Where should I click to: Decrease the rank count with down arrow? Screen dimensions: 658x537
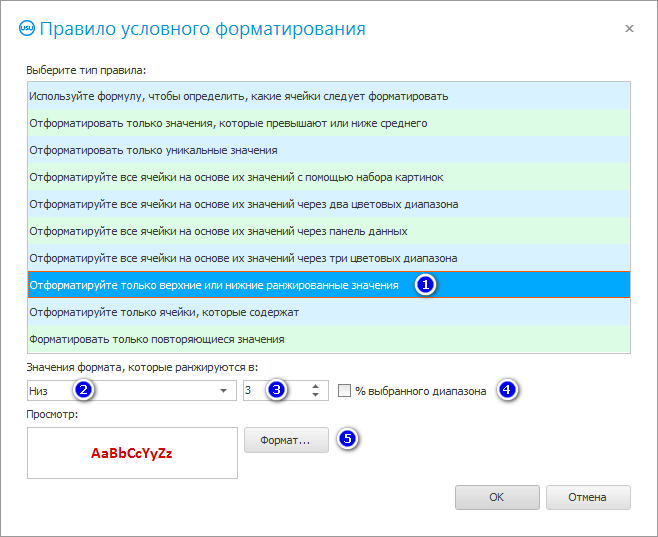click(x=316, y=395)
